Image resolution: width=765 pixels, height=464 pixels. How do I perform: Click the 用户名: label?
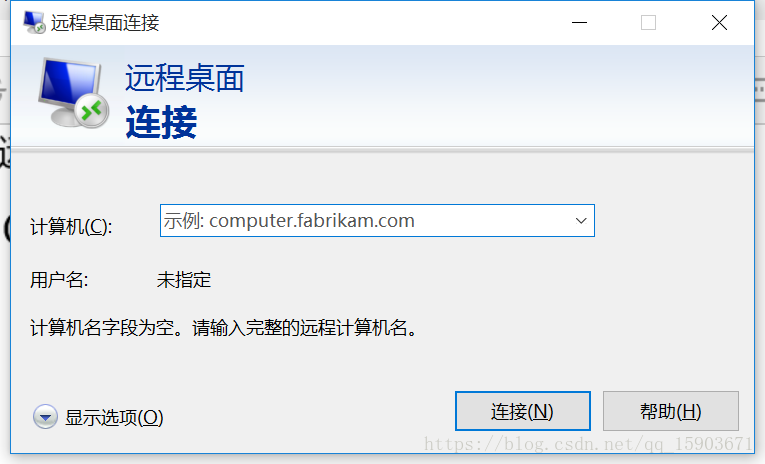[x=59, y=280]
